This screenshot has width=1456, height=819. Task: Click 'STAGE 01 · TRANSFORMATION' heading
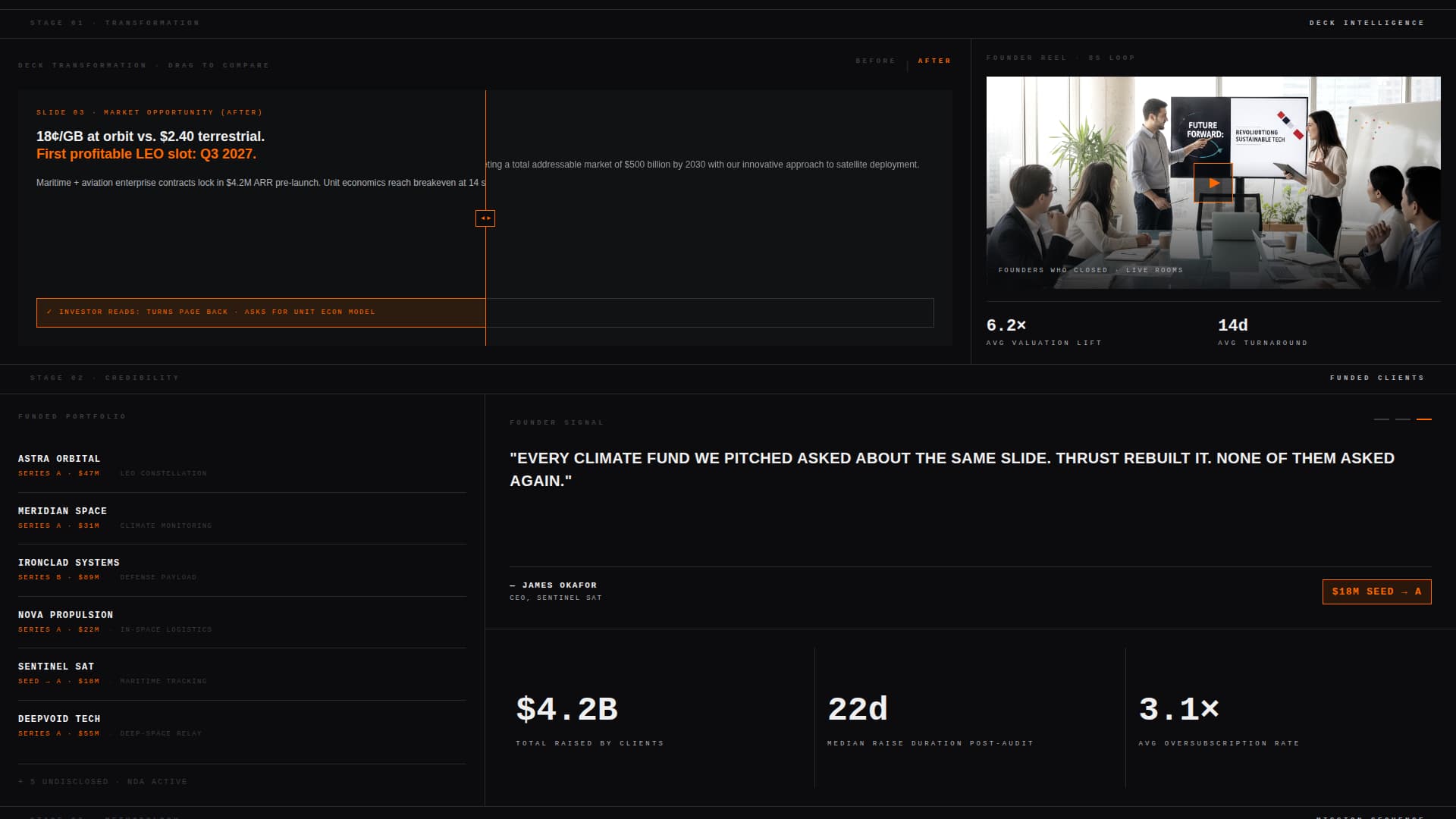115,23
